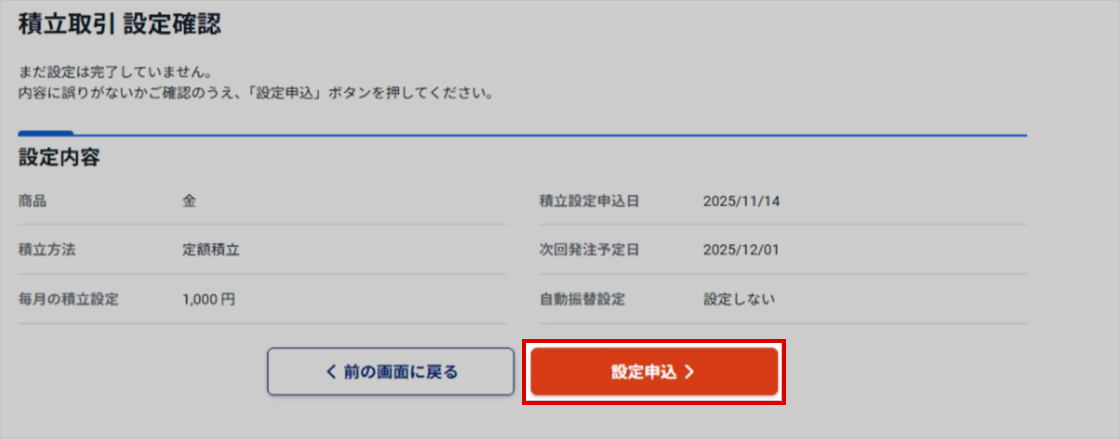Select the 毎月の積立設定 label
This screenshot has height=439, width=1120.
68,299
